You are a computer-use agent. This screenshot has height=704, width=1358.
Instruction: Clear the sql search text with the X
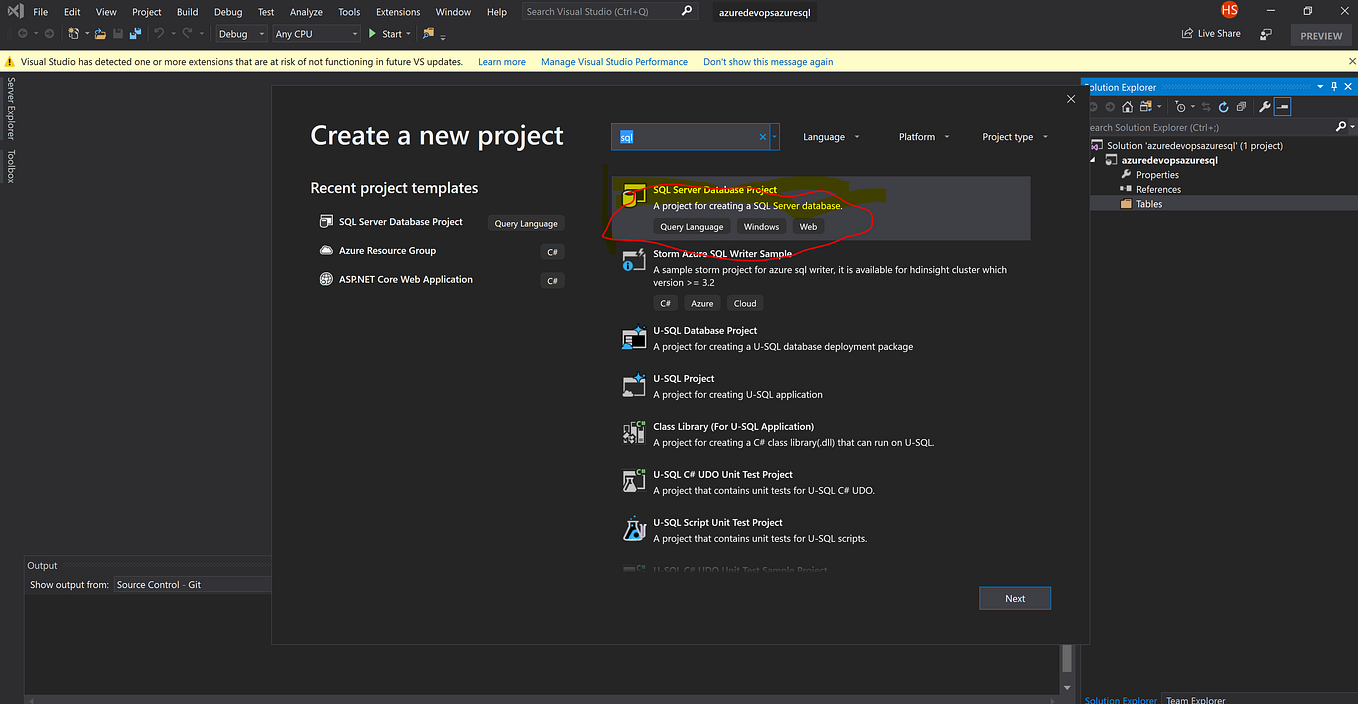[762, 136]
